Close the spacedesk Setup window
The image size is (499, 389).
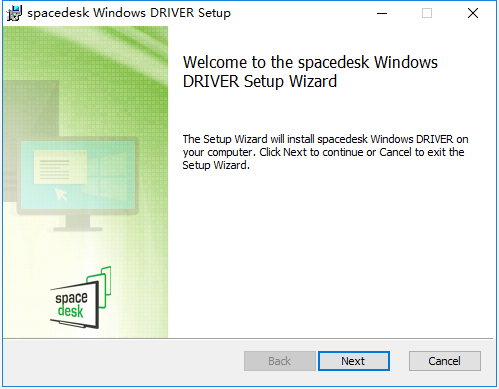(x=473, y=13)
